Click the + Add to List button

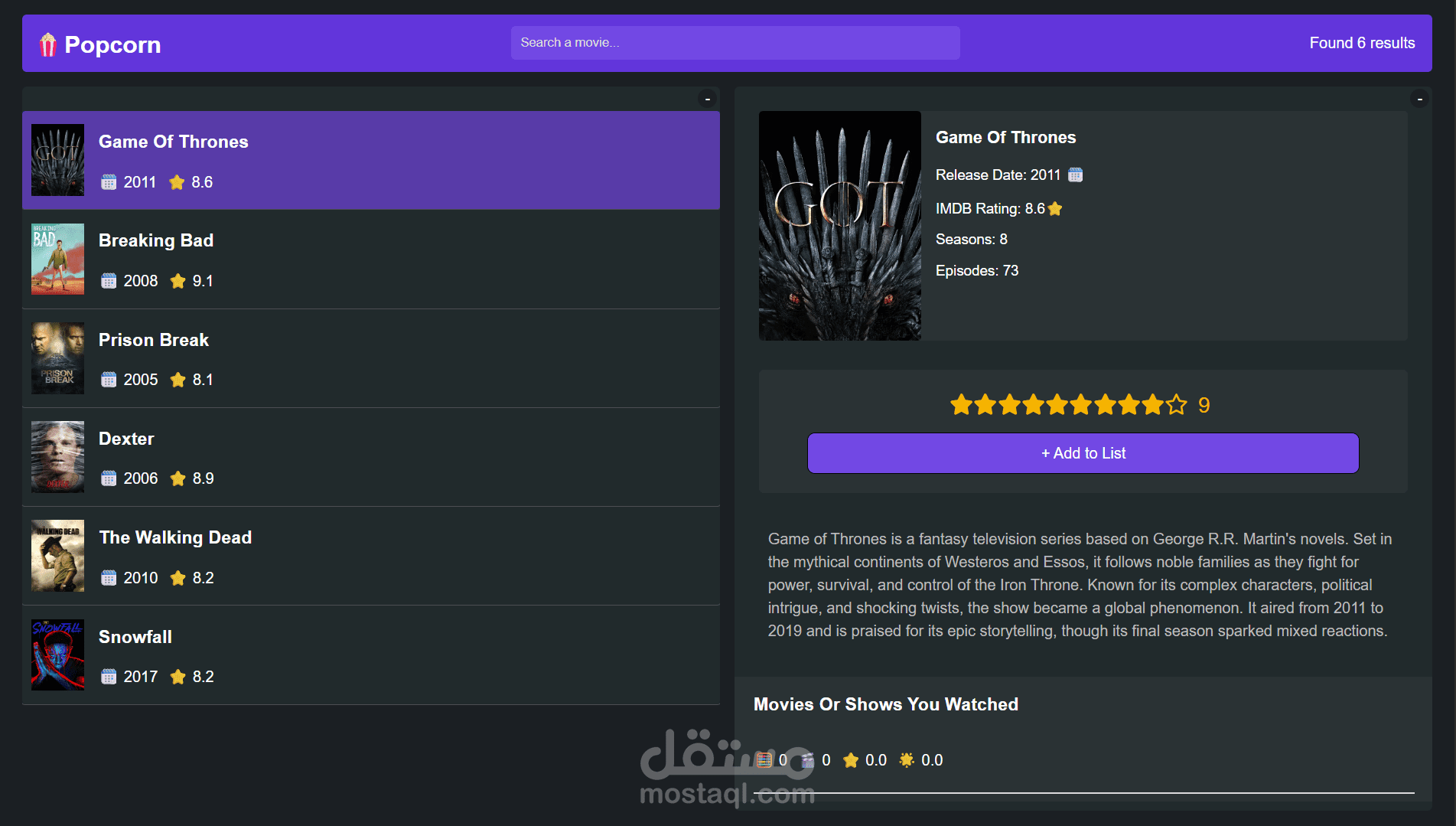pyautogui.click(x=1083, y=453)
